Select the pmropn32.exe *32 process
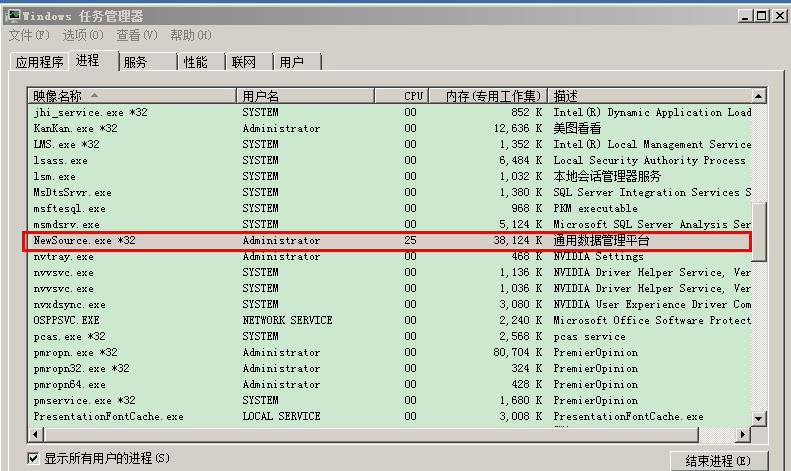The height and width of the screenshot is (471, 791). pos(389,369)
